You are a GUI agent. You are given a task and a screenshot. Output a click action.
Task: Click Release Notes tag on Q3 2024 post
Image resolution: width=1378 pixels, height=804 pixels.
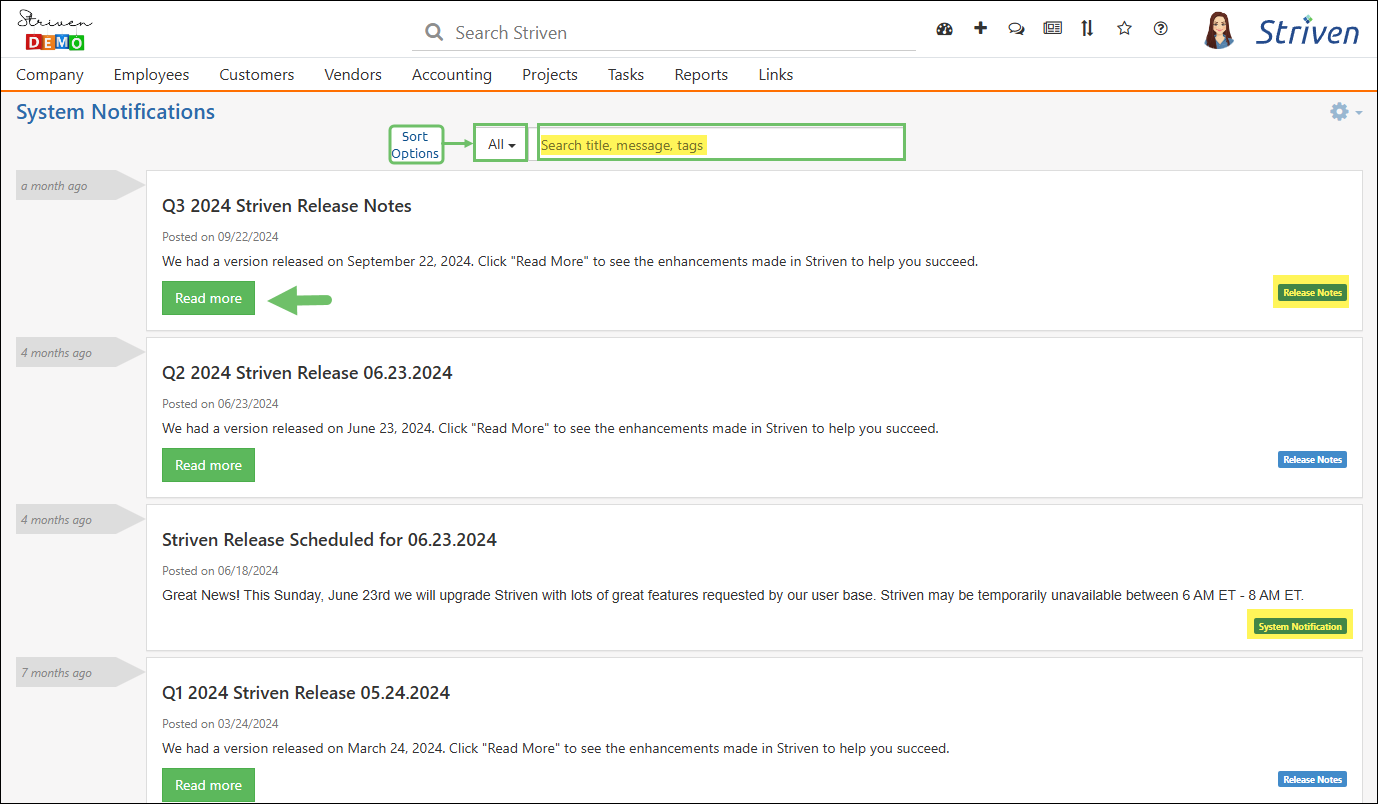point(1312,293)
